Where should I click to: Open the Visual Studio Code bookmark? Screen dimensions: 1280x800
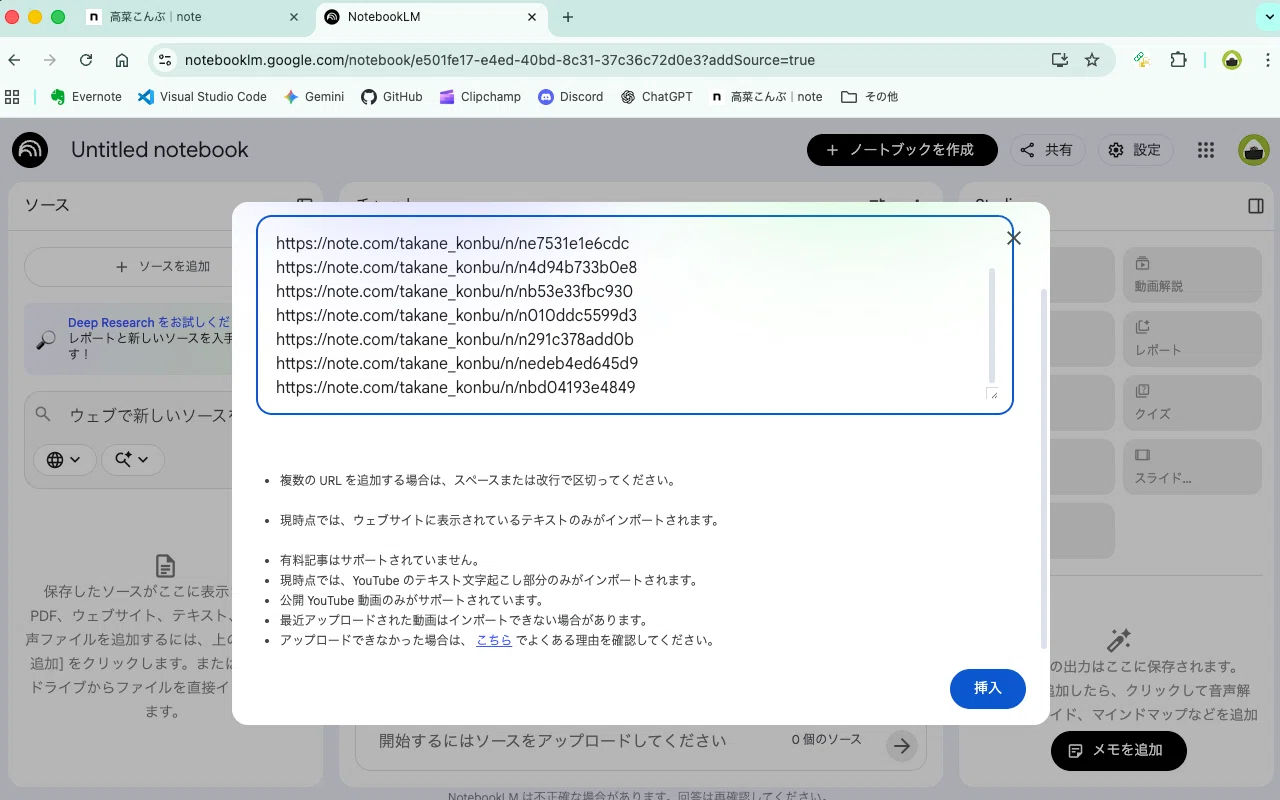pos(202,97)
